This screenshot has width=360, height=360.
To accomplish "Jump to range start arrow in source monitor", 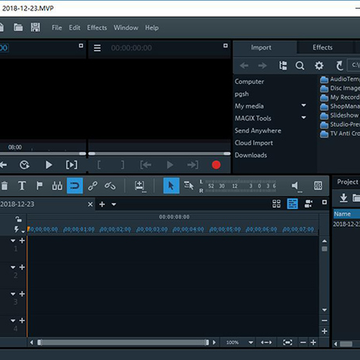I will point(146,165).
